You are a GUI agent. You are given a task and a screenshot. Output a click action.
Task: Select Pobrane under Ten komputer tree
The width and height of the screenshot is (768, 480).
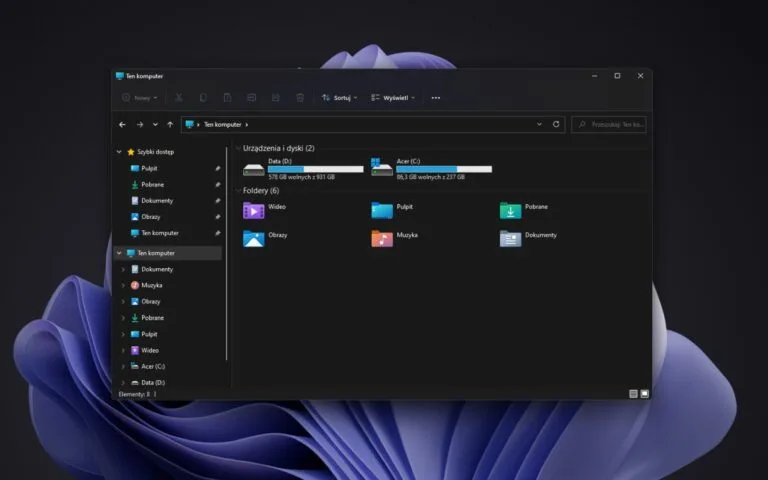(152, 318)
